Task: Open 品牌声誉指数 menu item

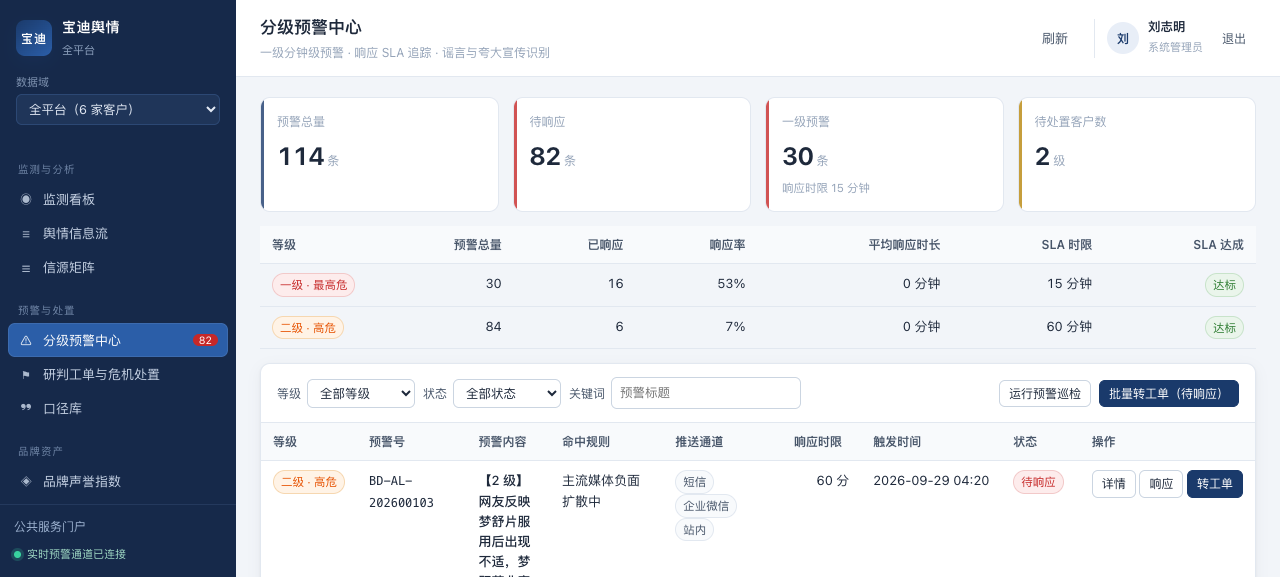Action: point(118,481)
